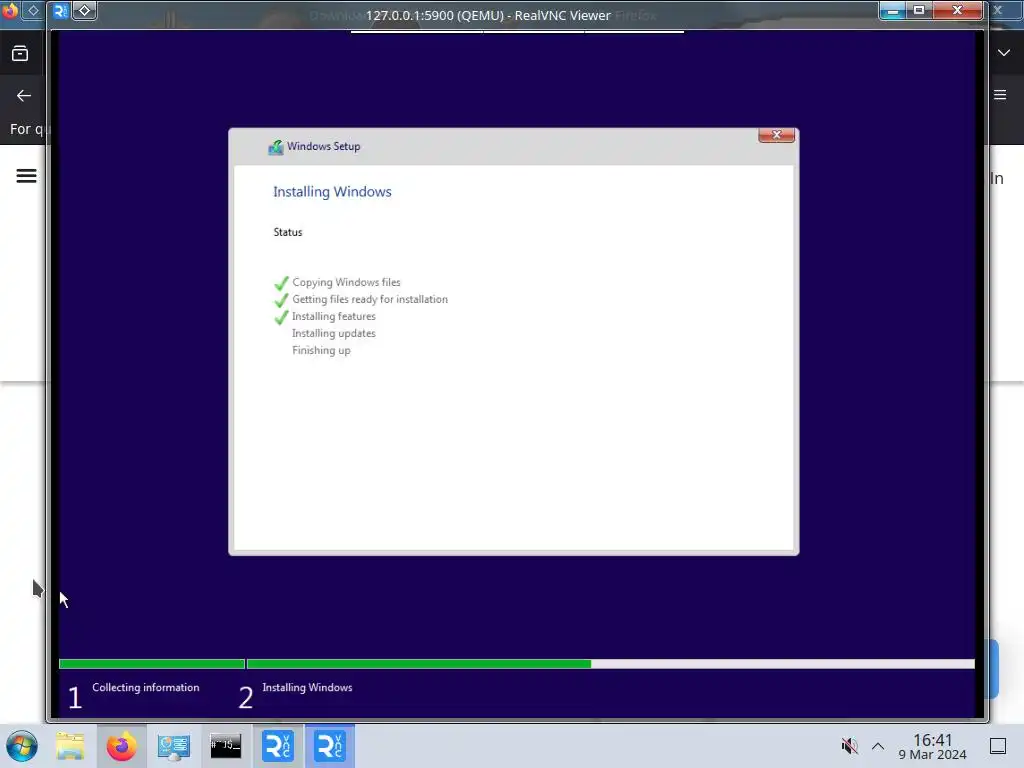The width and height of the screenshot is (1024, 768).
Task: Select the first RealVNC Viewer taskbar icon
Action: pyautogui.click(x=278, y=746)
